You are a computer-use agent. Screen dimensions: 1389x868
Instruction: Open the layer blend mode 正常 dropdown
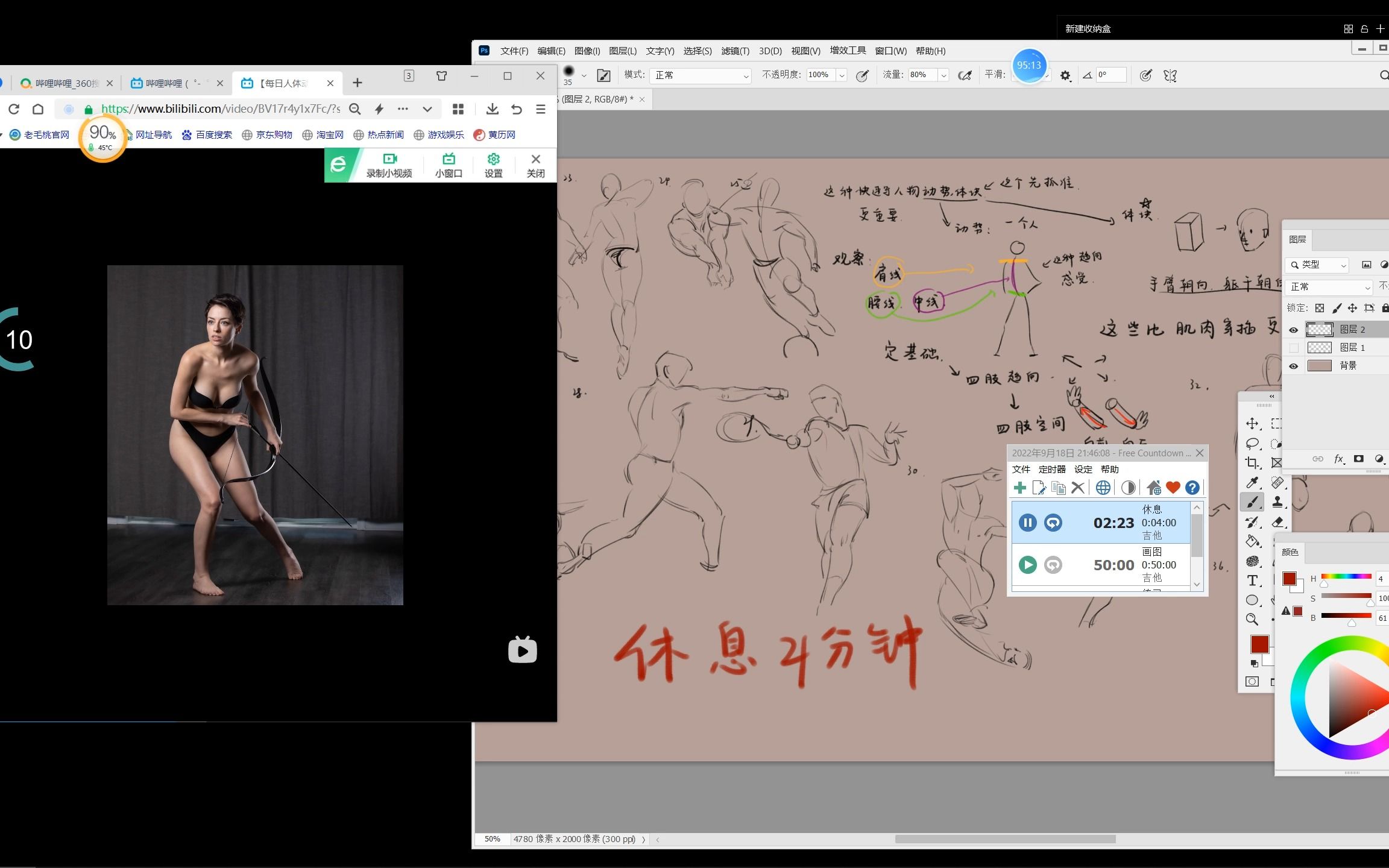[x=1329, y=287]
